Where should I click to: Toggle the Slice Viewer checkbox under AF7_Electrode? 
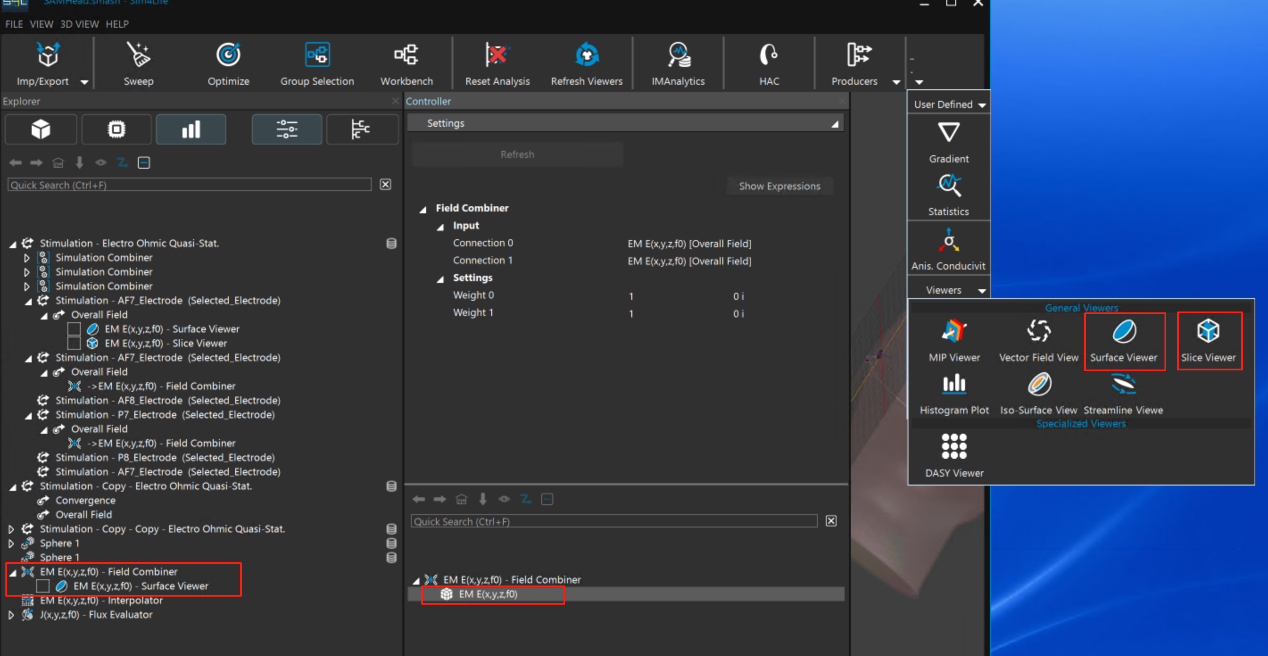74,343
